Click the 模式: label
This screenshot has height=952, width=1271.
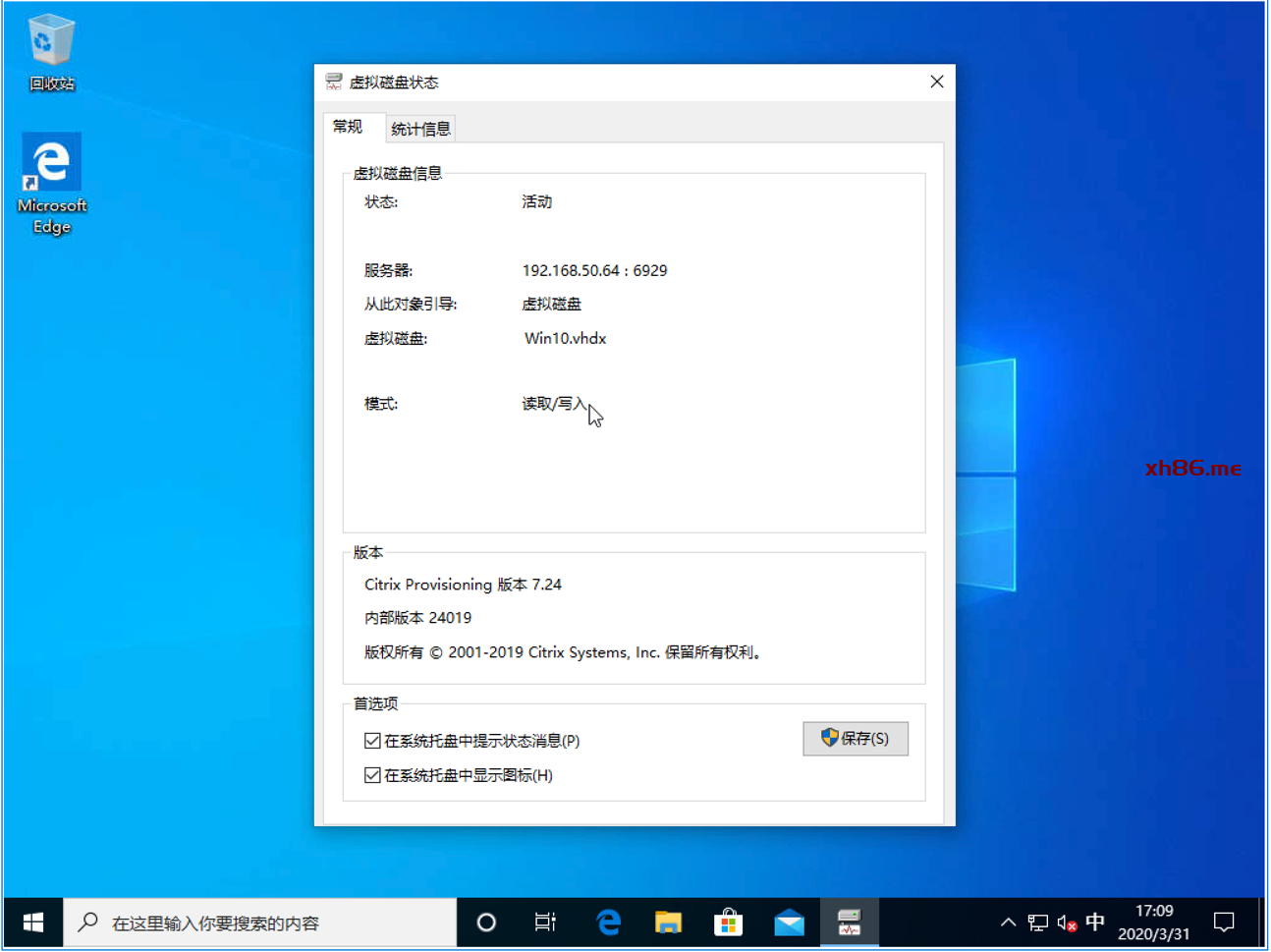(381, 404)
